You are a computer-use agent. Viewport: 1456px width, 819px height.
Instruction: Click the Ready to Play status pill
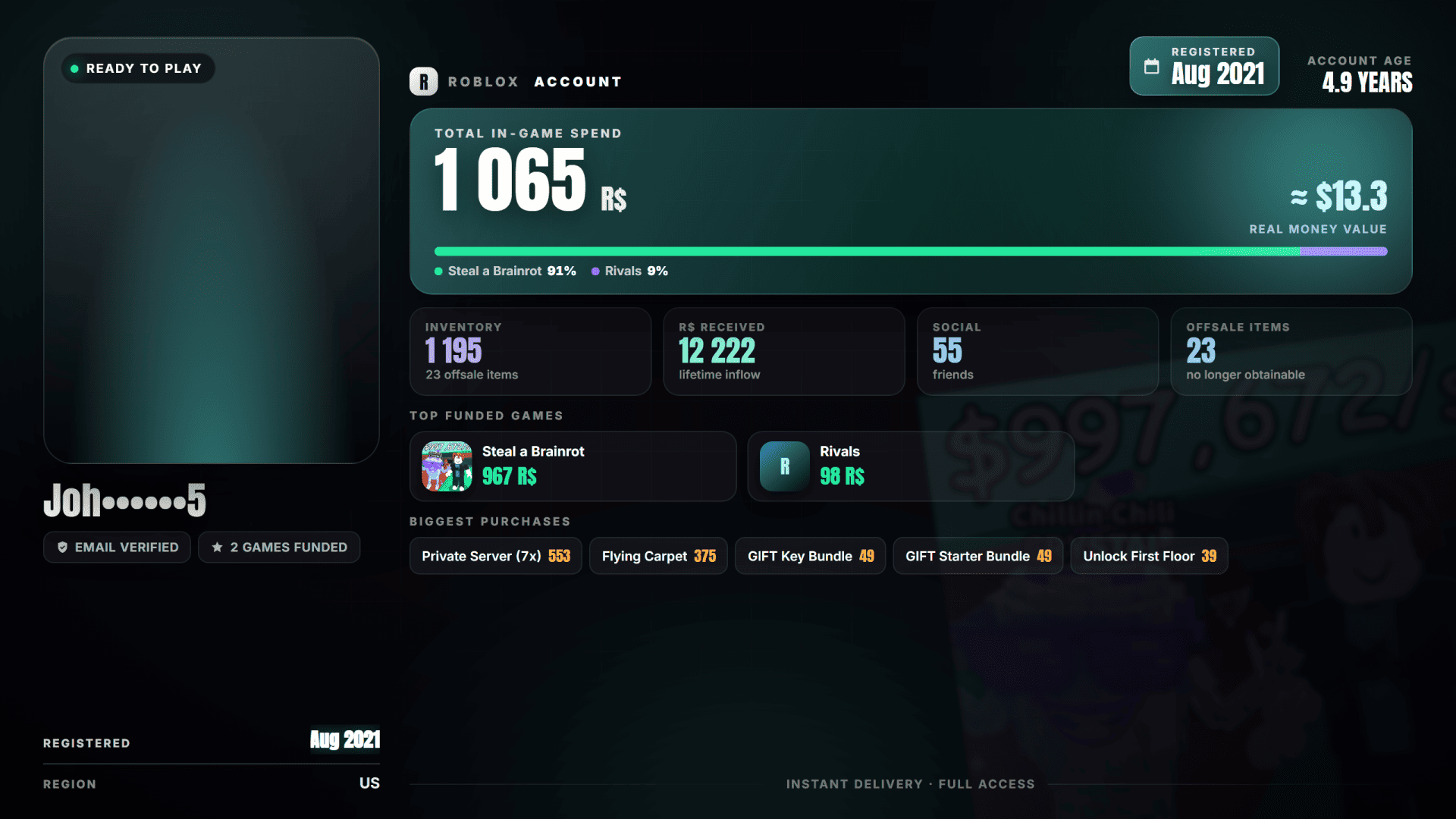[138, 68]
